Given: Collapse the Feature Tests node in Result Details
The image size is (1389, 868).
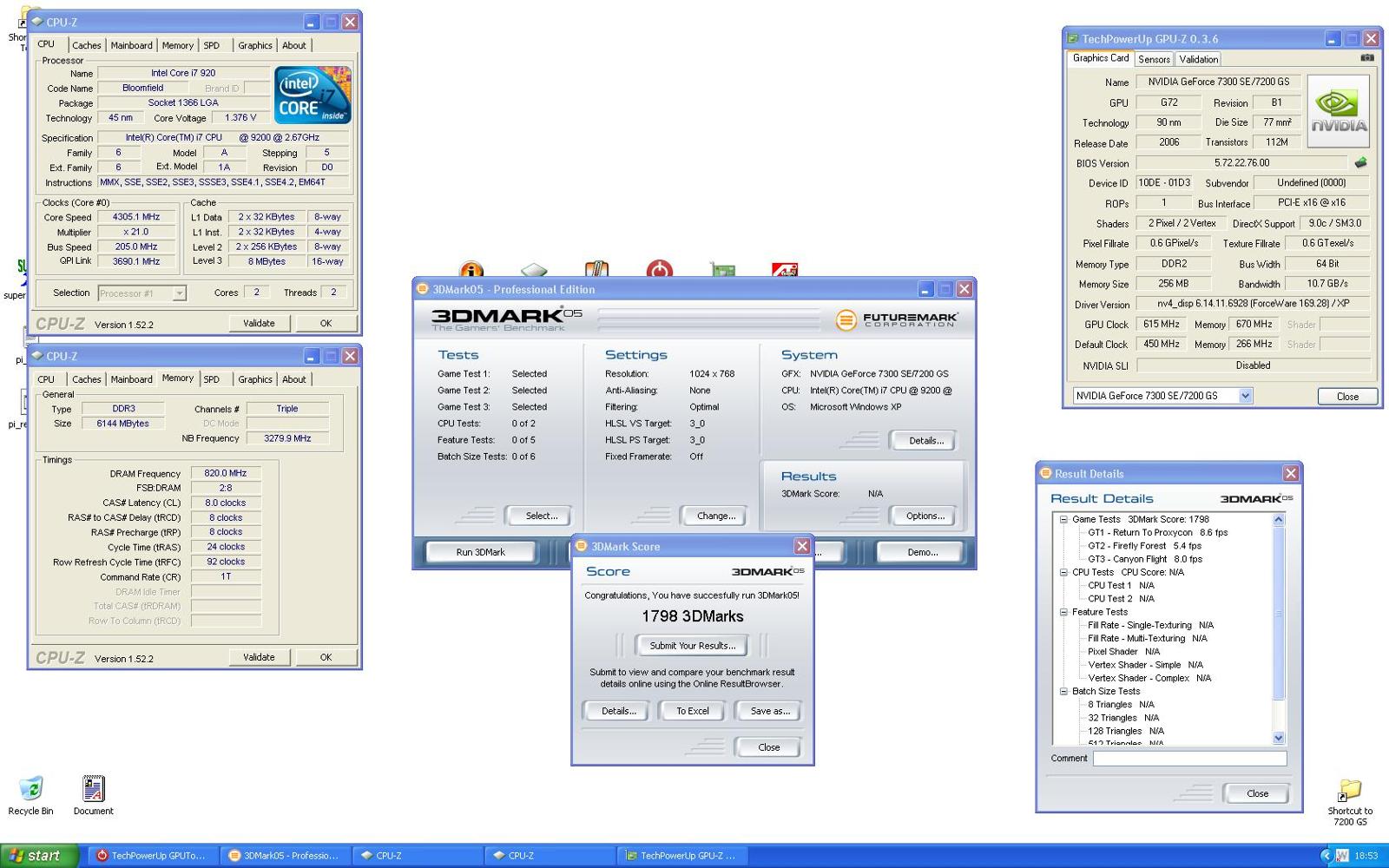Looking at the screenshot, I should [x=1063, y=612].
